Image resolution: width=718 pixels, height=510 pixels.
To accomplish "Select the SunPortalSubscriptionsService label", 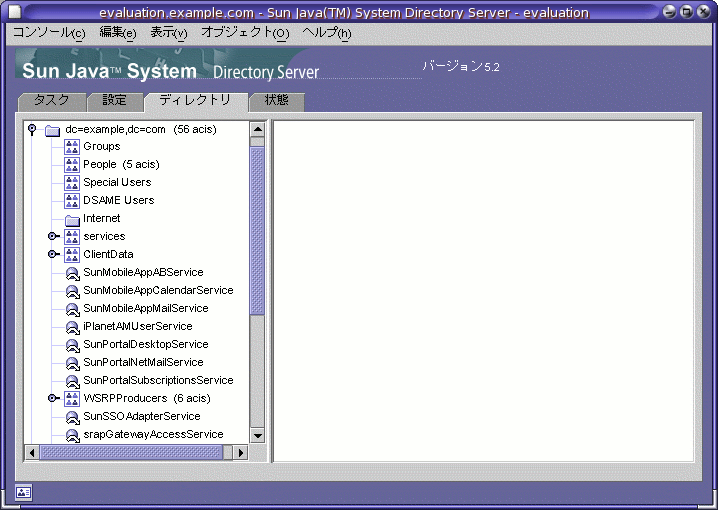I will point(158,380).
